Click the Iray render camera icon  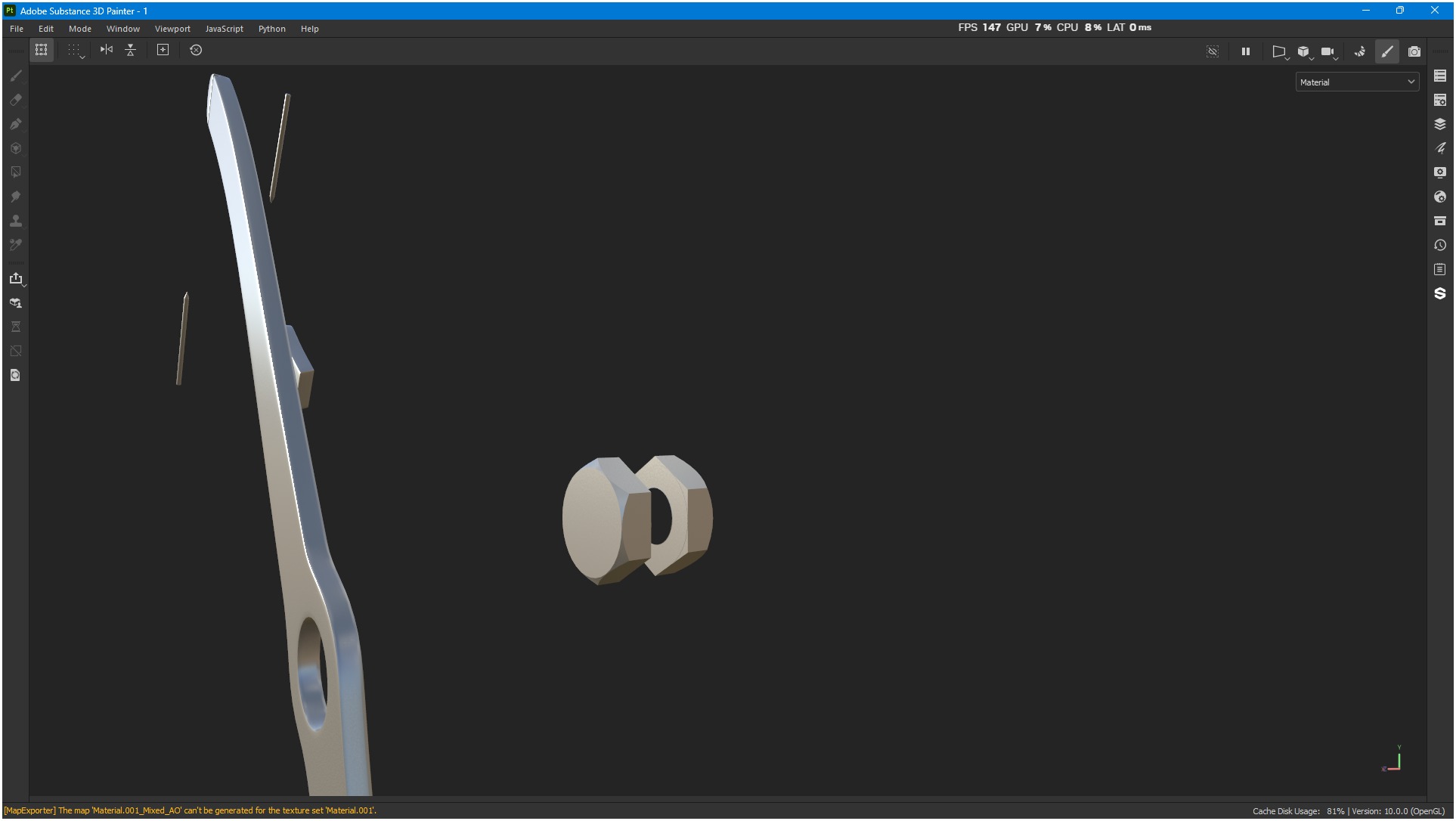point(1414,51)
